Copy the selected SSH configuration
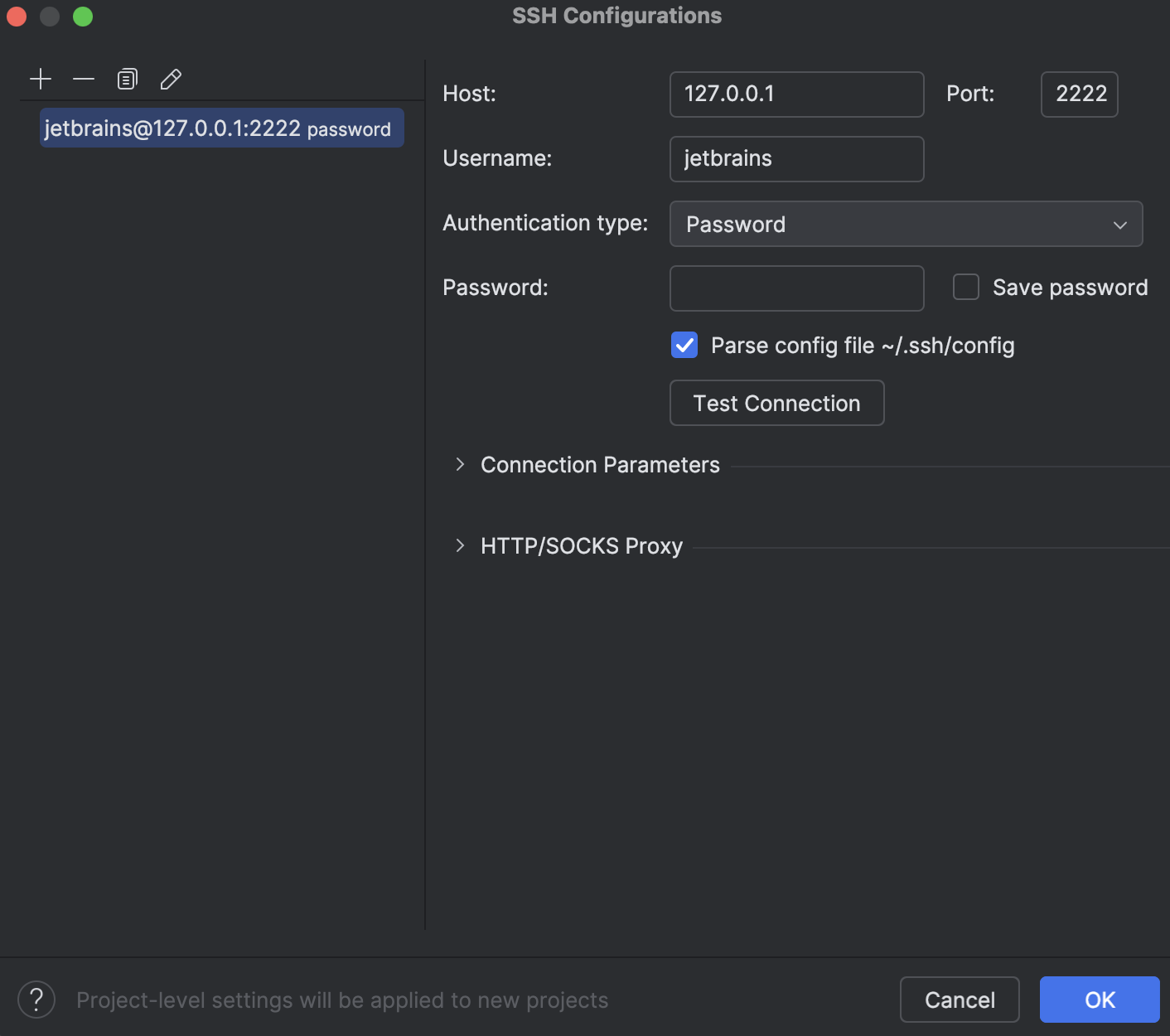Image resolution: width=1170 pixels, height=1036 pixels. click(126, 79)
